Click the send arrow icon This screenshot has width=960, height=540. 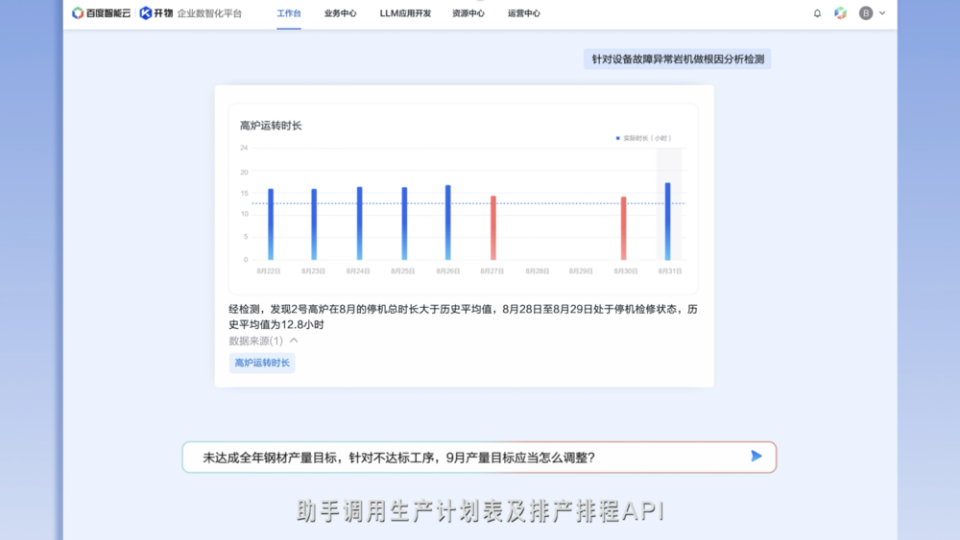pyautogui.click(x=756, y=456)
